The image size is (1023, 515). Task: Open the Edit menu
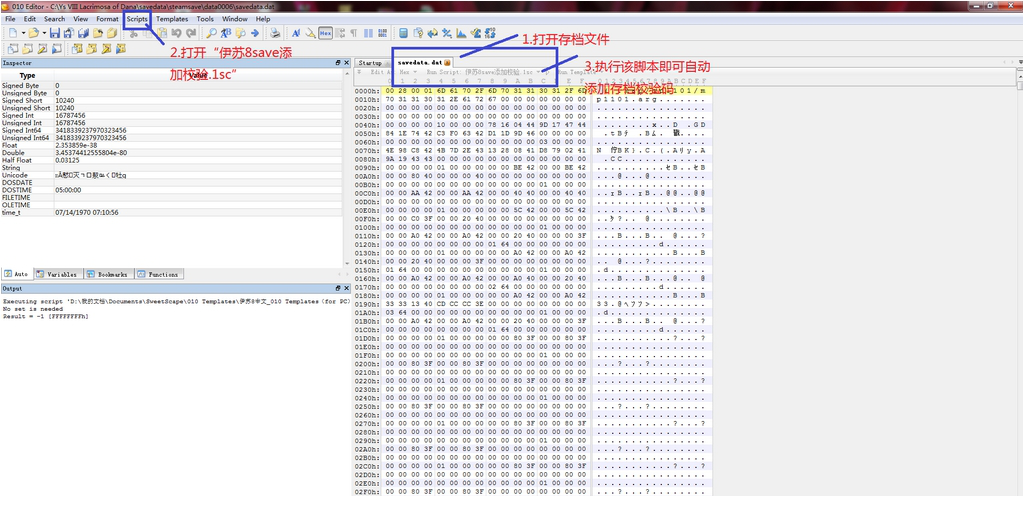pos(30,19)
